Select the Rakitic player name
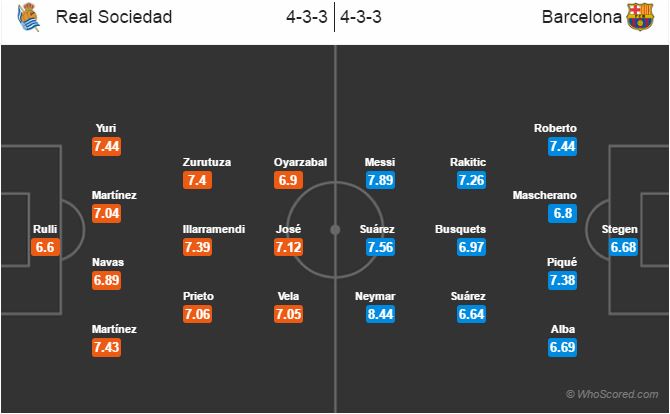 467,162
